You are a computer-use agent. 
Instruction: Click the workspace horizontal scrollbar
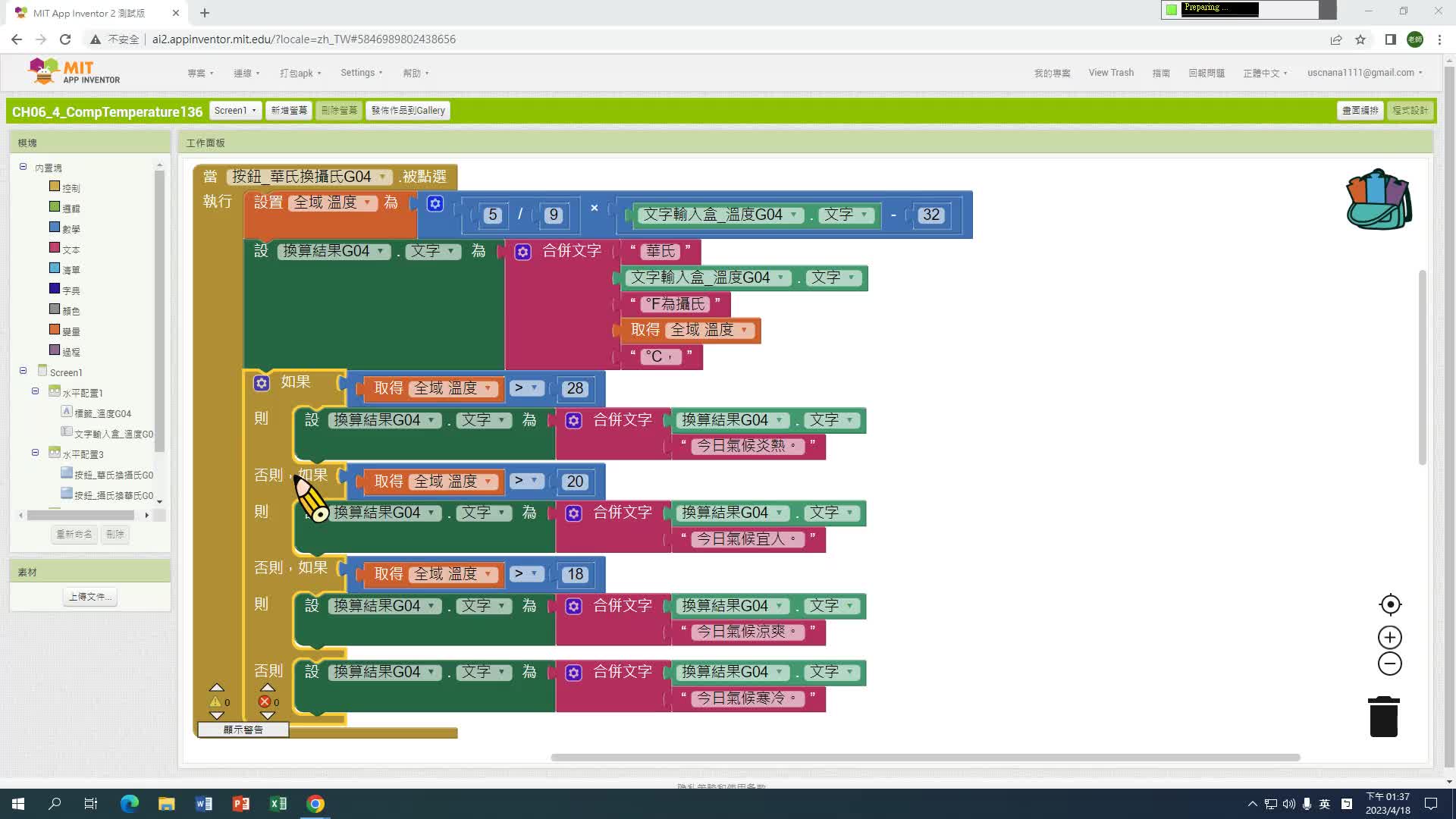pos(924,757)
